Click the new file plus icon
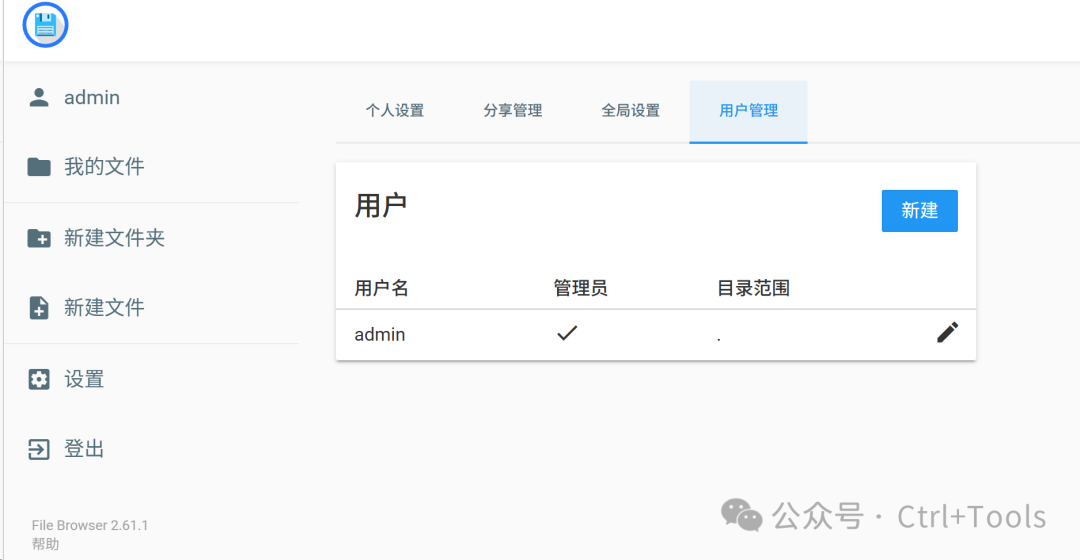The width and height of the screenshot is (1080, 560). pos(39,308)
